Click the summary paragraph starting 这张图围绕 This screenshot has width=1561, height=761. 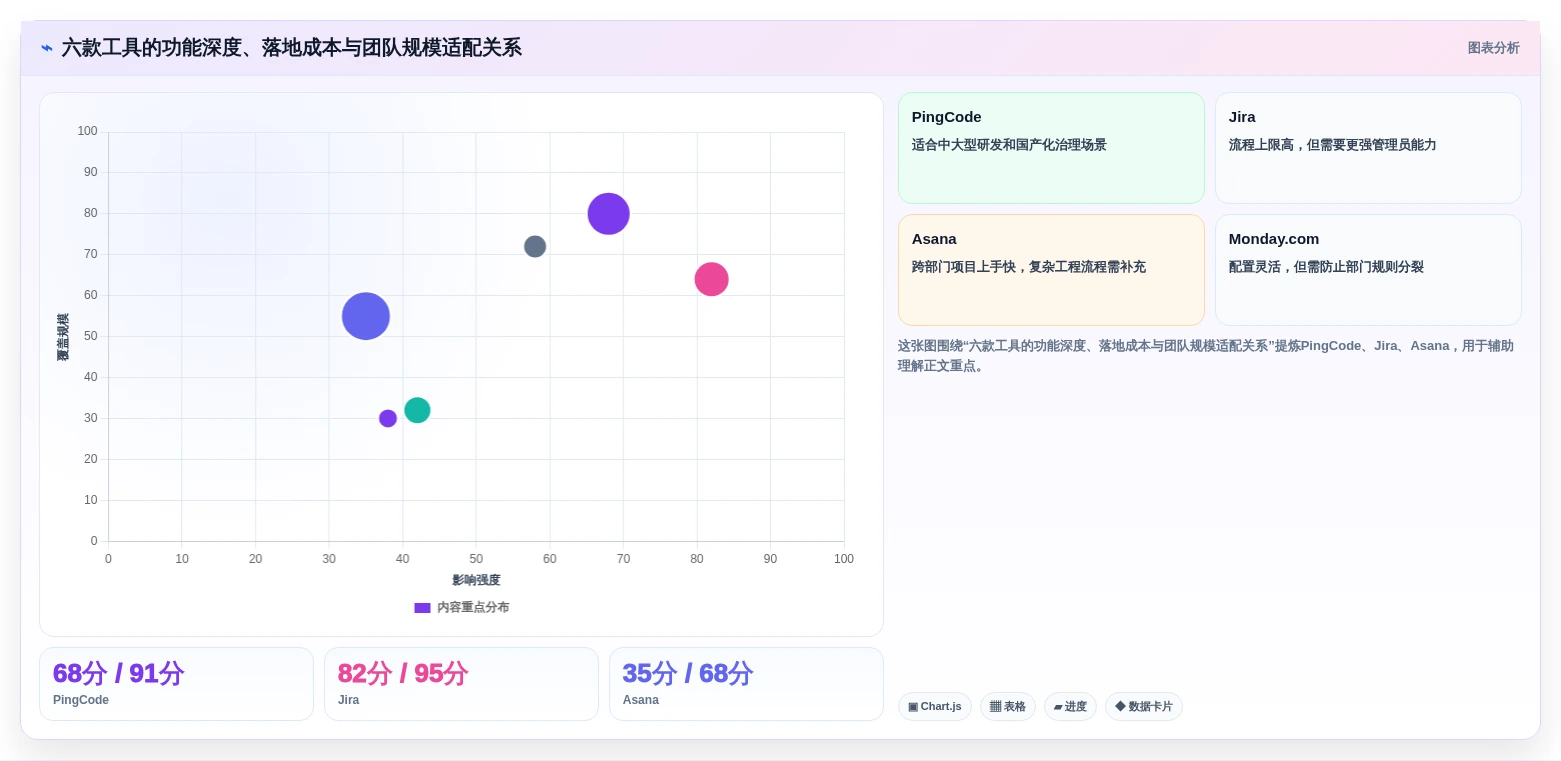[1207, 356]
